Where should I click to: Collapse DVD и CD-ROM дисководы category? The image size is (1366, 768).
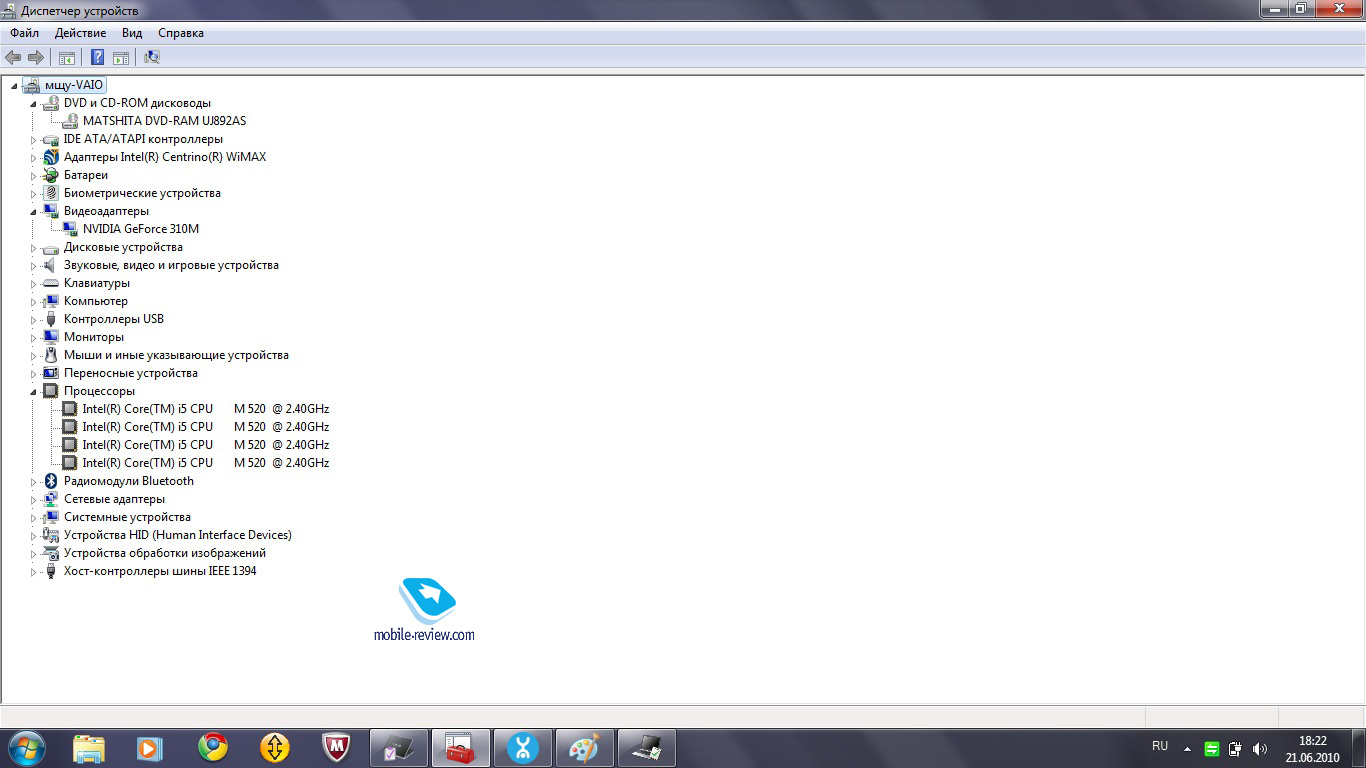pyautogui.click(x=33, y=104)
